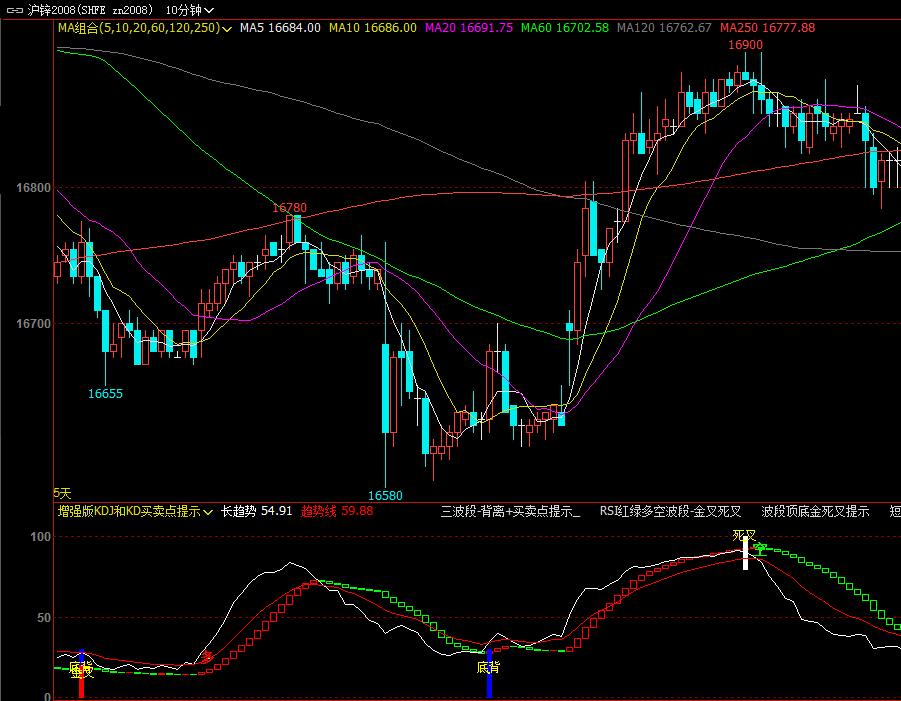Click the MA10 16686.00 value
Screen dimensions: 901x701
(x=373, y=28)
